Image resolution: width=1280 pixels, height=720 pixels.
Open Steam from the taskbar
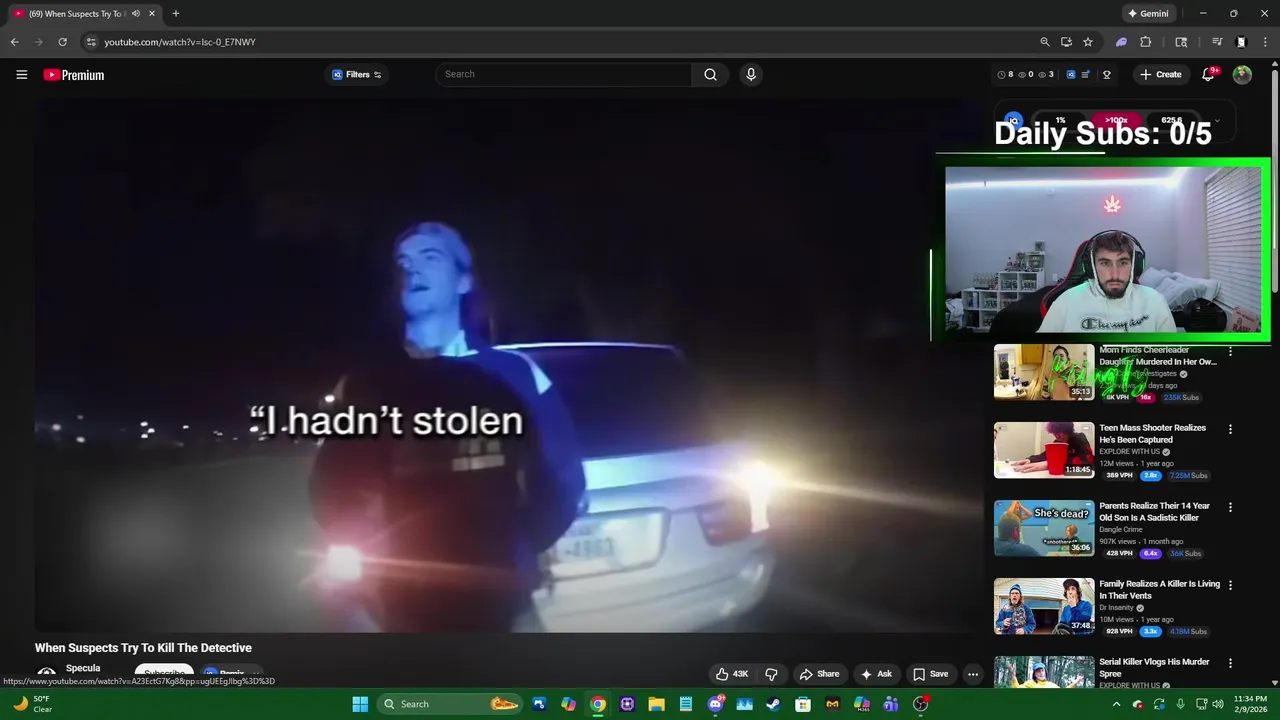click(x=773, y=704)
